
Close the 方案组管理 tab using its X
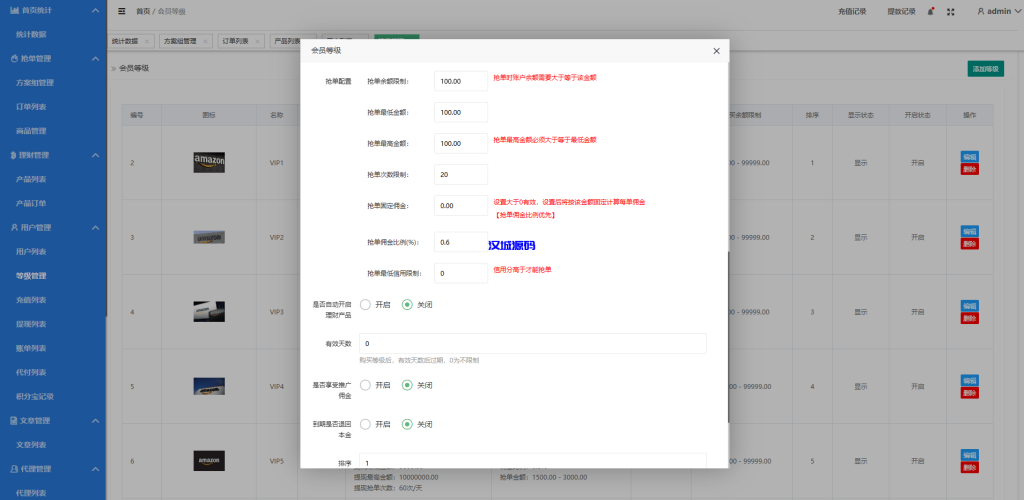(205, 41)
